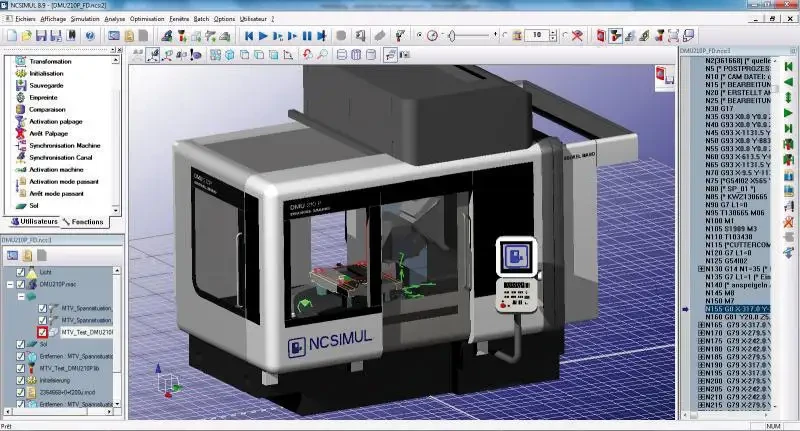The height and width of the screenshot is (431, 800).
Task: Select the radio button beside the speed clock
Action: click(419, 35)
